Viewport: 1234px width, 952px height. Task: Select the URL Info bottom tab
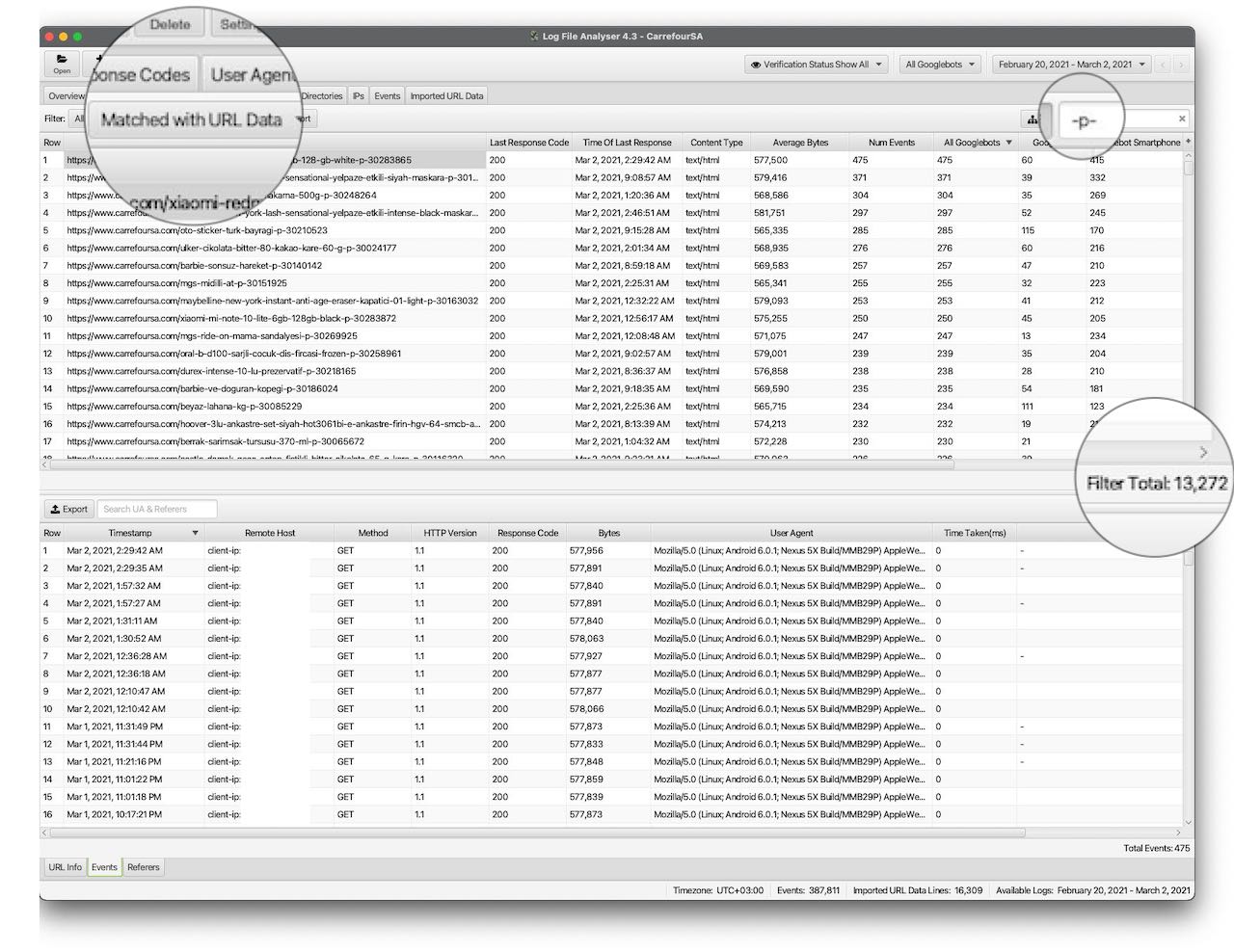click(66, 867)
